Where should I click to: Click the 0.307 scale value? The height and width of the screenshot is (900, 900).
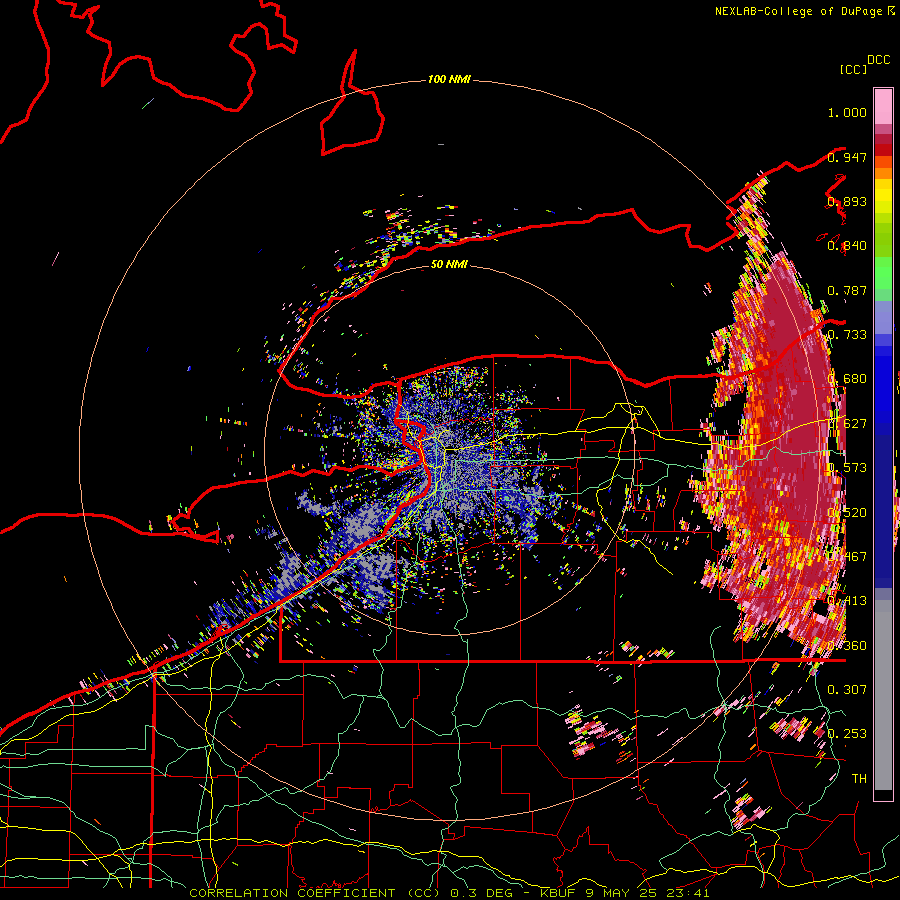[847, 689]
